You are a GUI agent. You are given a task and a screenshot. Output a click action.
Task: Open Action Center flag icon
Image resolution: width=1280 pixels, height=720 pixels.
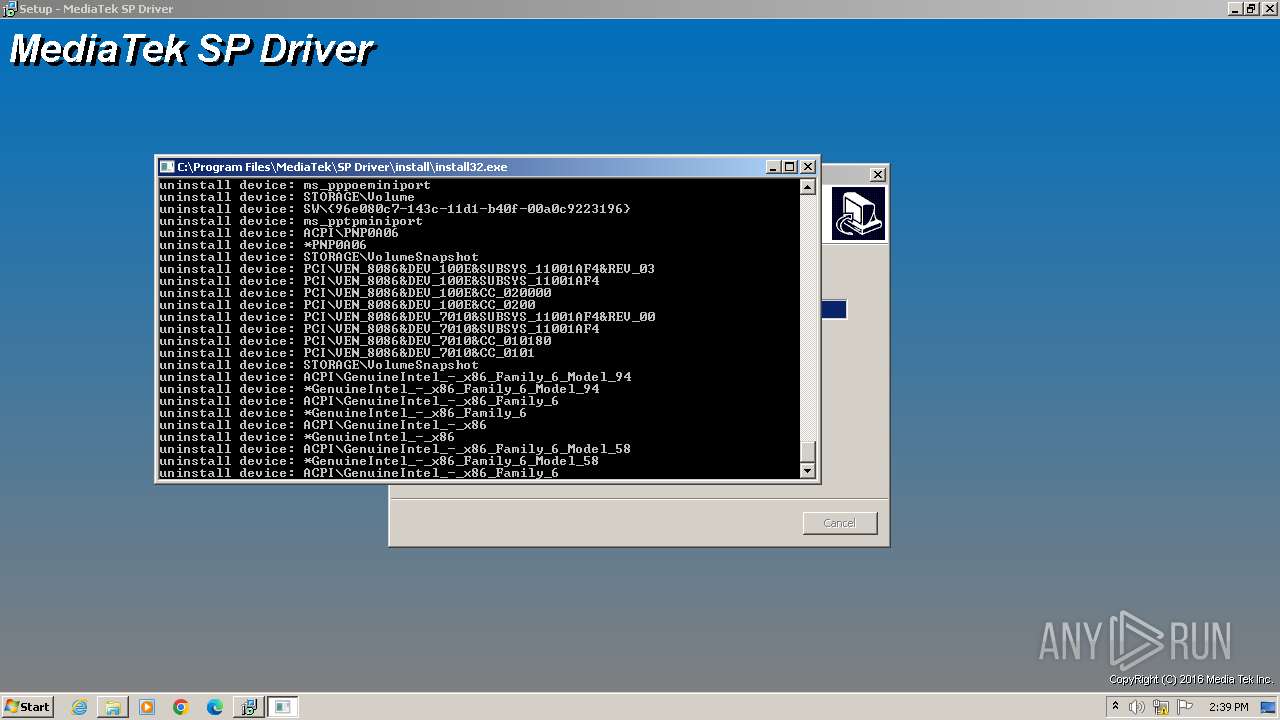pyautogui.click(x=1185, y=707)
